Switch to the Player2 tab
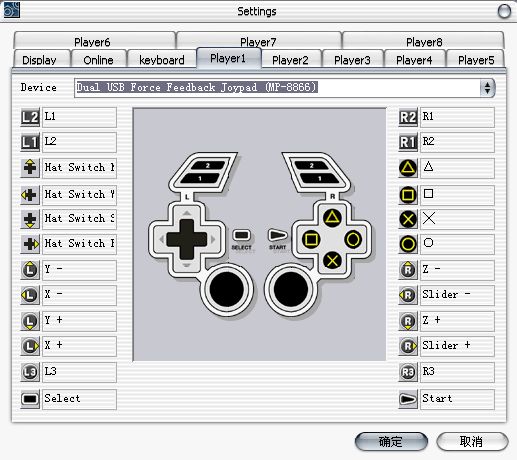 tap(291, 59)
